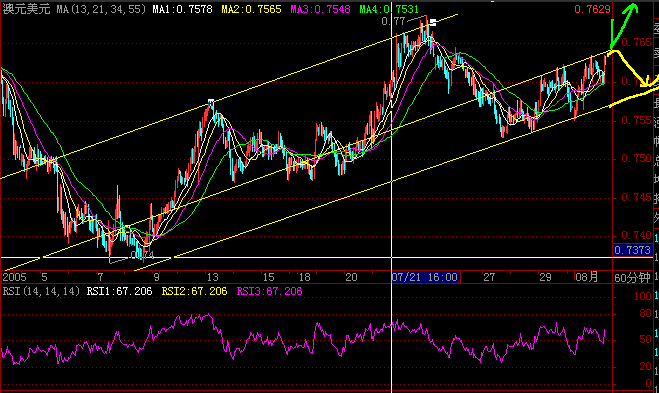Select the MA3:0.7548 magenta value
Viewport: 659px width, 393px height.
[x=320, y=9]
